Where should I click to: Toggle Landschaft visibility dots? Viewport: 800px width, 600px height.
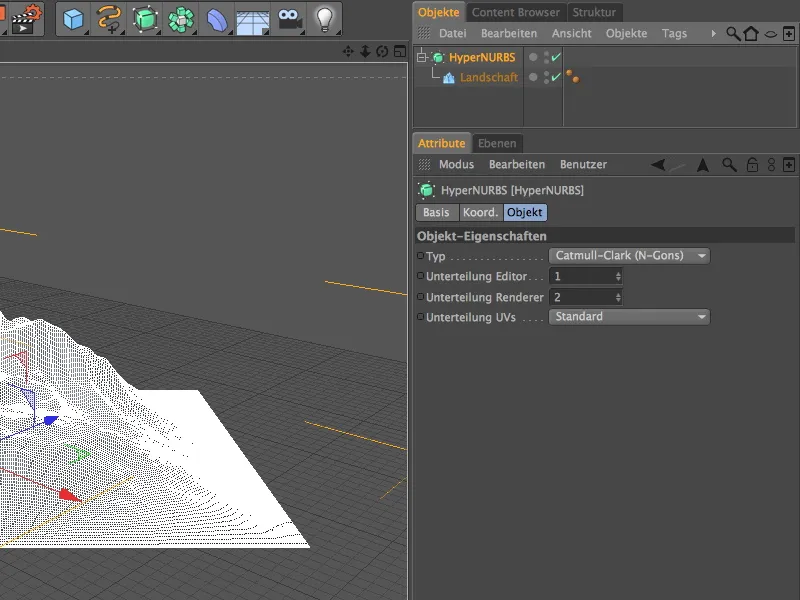pos(546,77)
